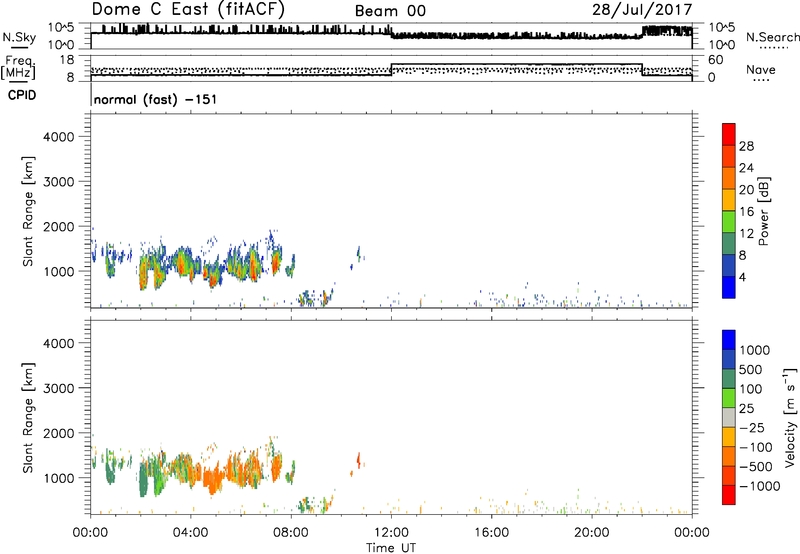Click the power echo cluster near 04:00 UT
Screen dimensions: 800x554
[183, 263]
